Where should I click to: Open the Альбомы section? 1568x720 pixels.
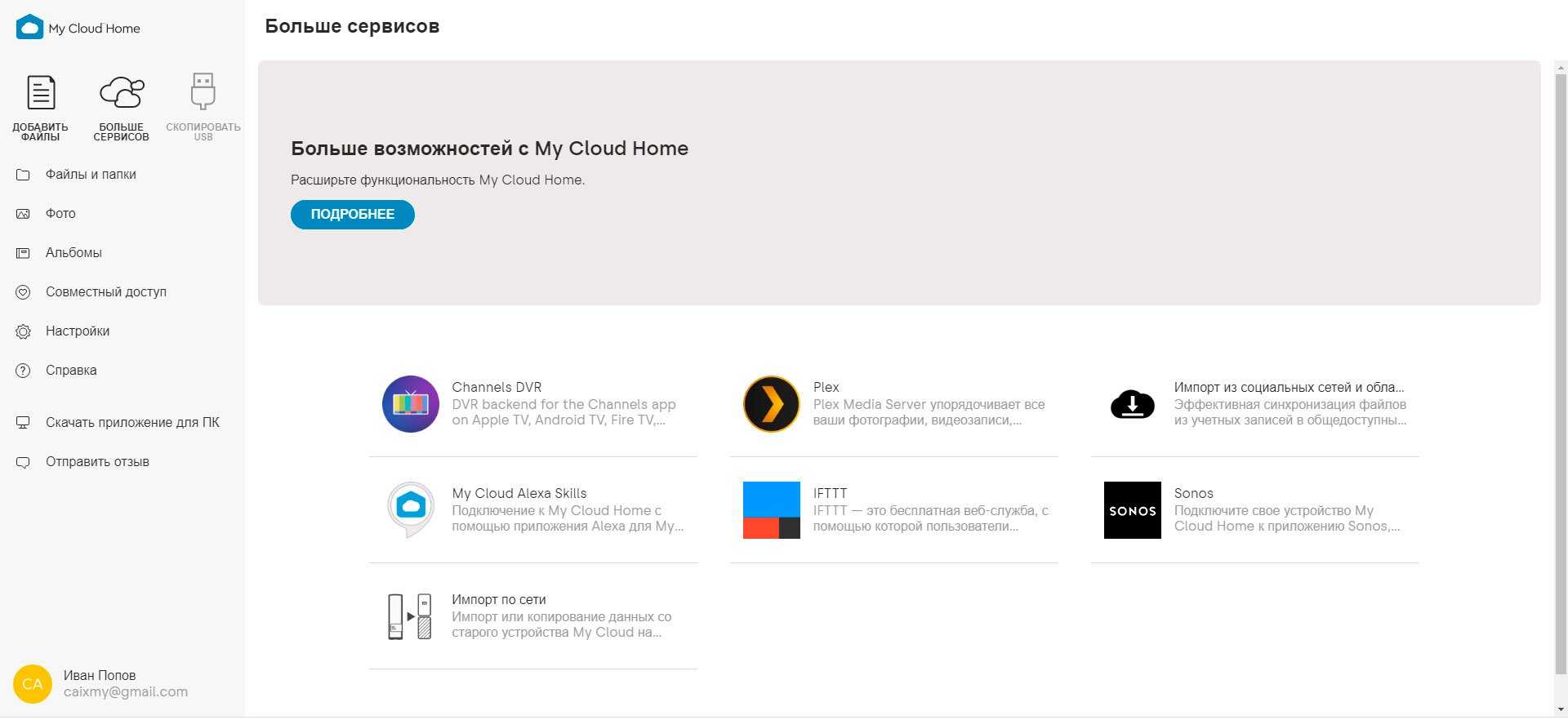pyautogui.click(x=73, y=253)
